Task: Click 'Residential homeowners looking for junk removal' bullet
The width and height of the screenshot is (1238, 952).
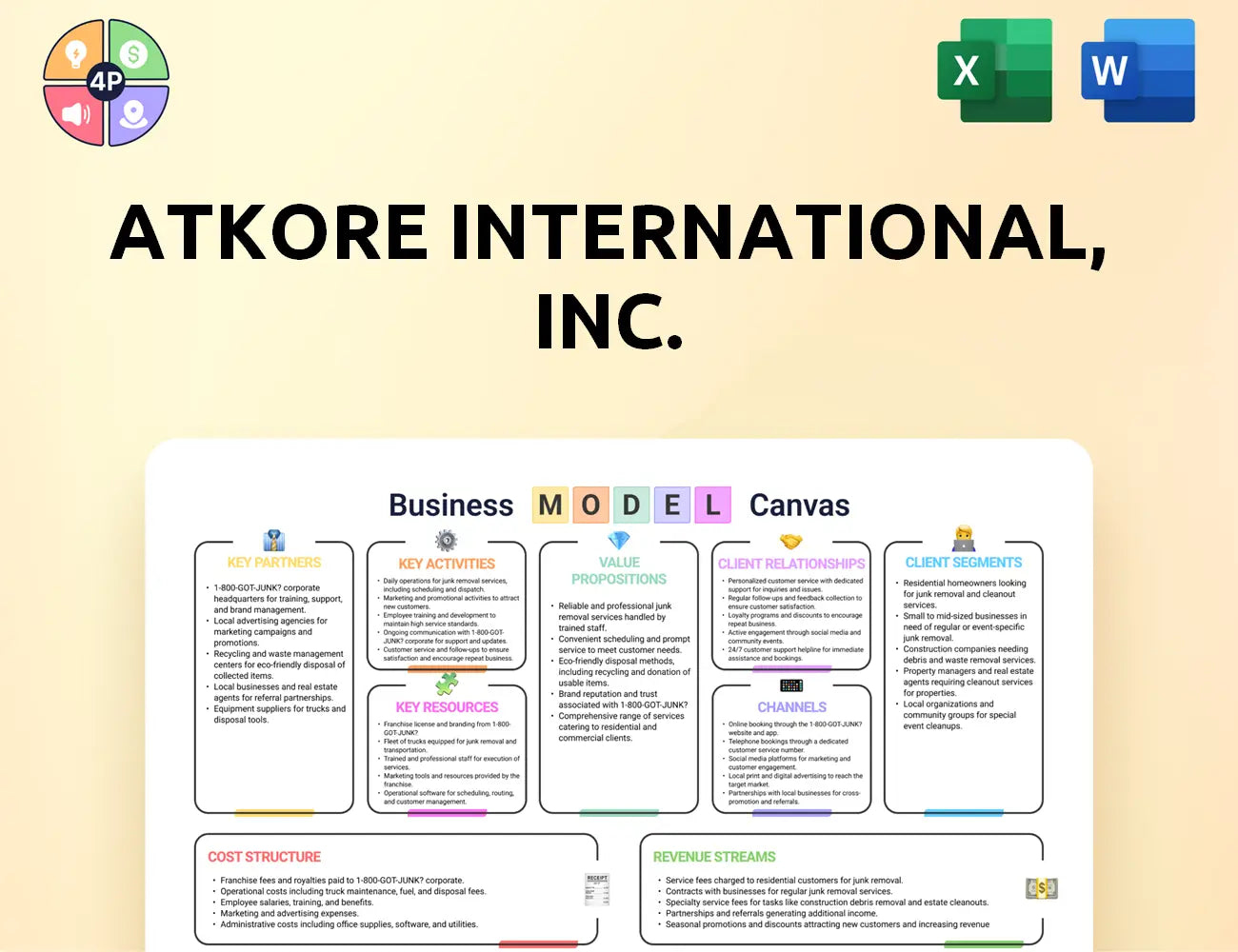Action: pyautogui.click(x=961, y=594)
